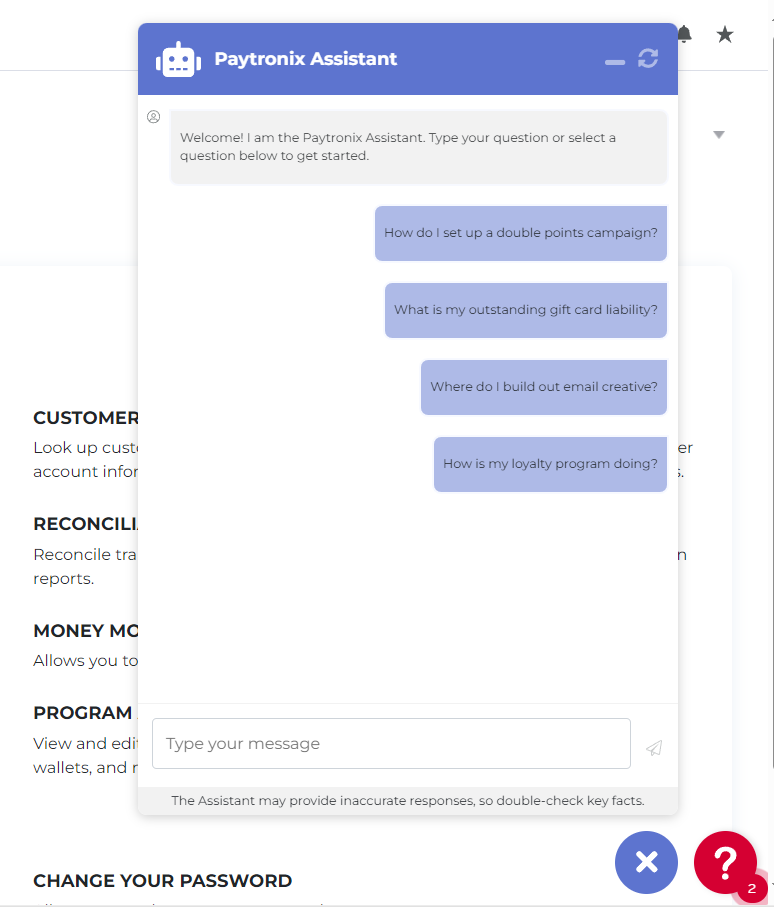Open the Customer section heading
774x907 pixels.
point(86,418)
